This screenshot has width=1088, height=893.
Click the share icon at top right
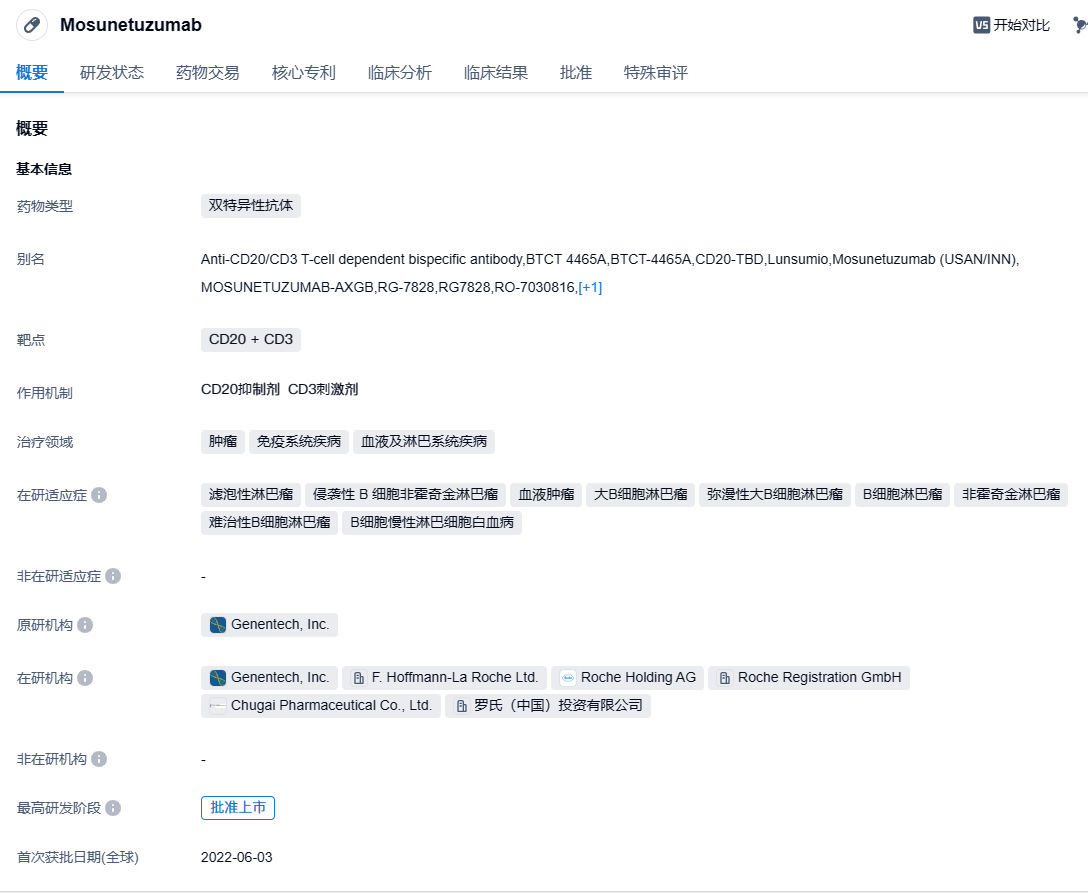[1079, 25]
